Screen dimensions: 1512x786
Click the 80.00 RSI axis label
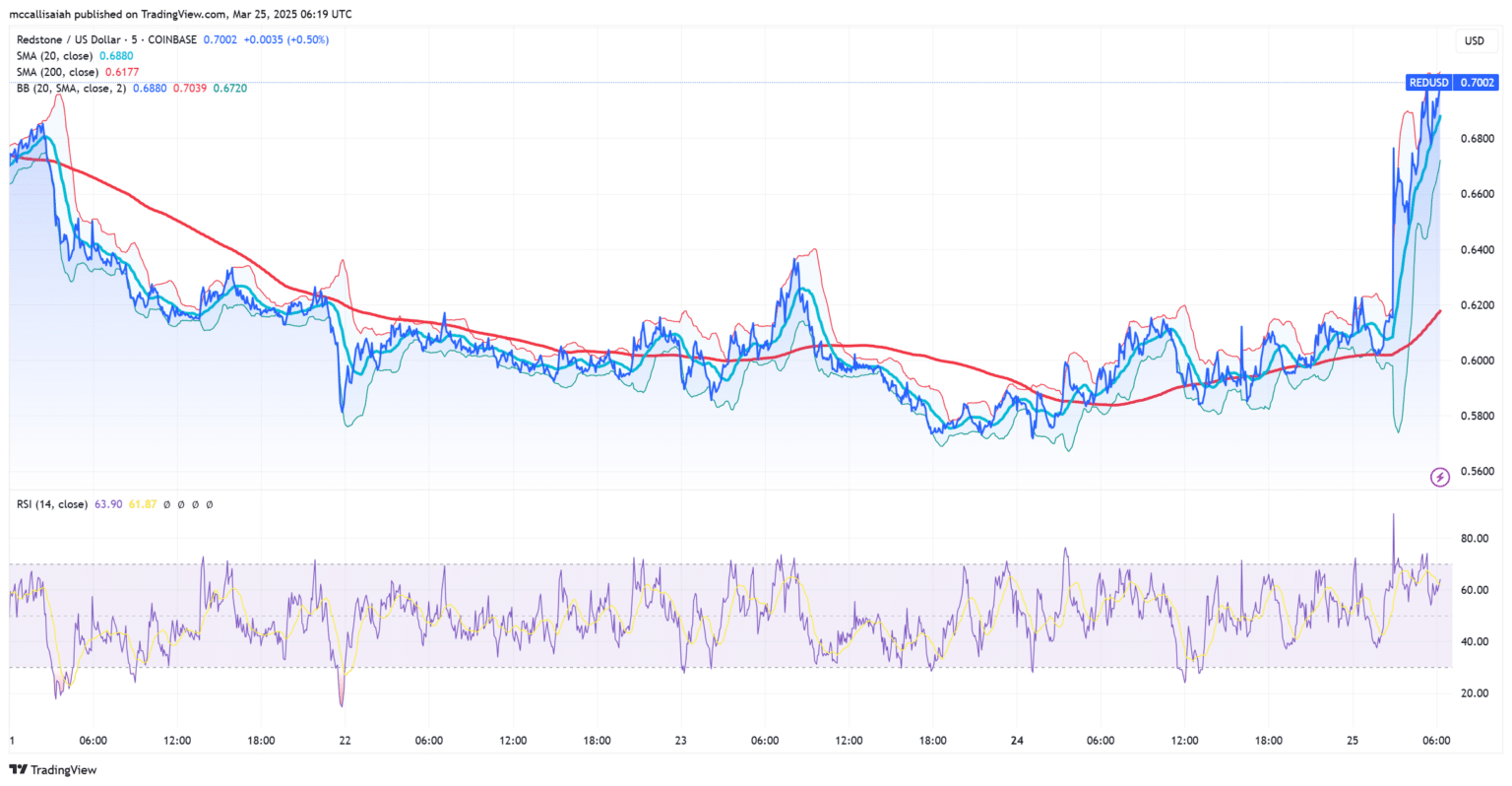[1475, 539]
